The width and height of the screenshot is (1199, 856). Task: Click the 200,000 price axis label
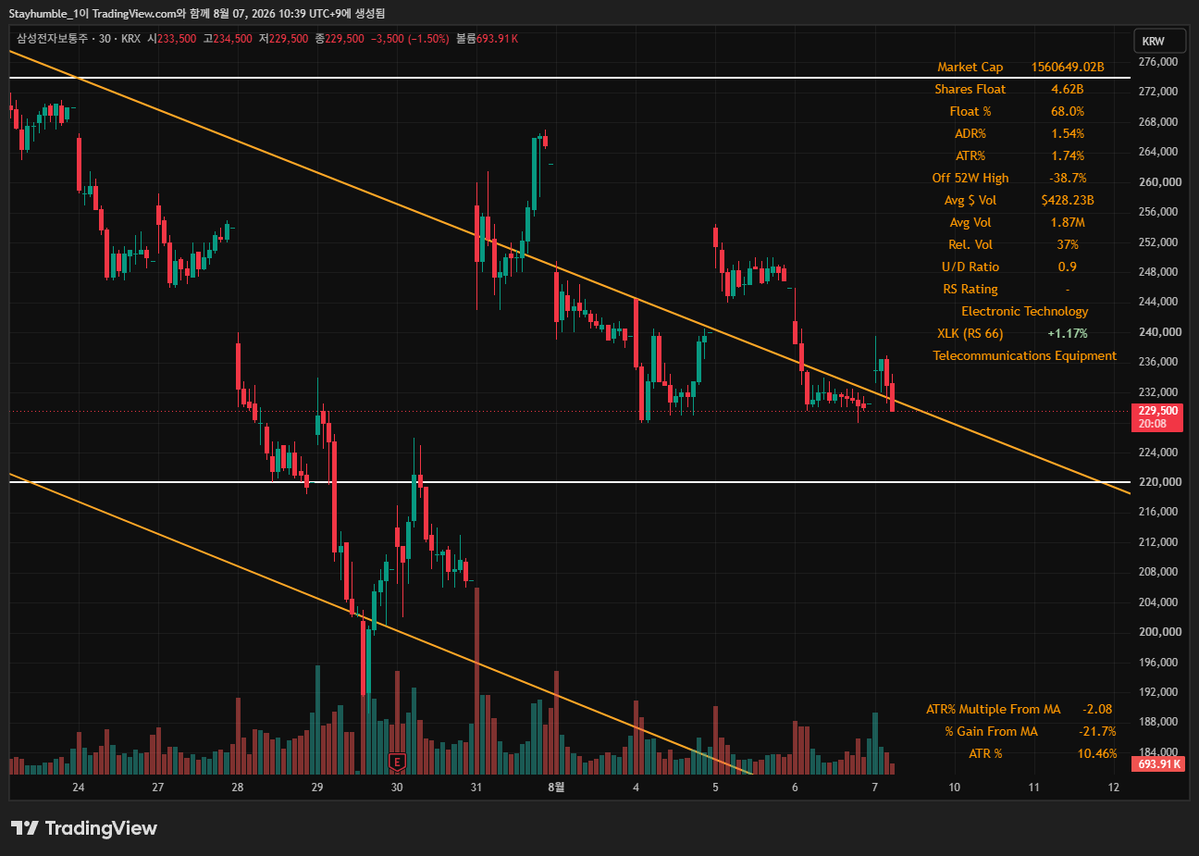pyautogui.click(x=1158, y=632)
